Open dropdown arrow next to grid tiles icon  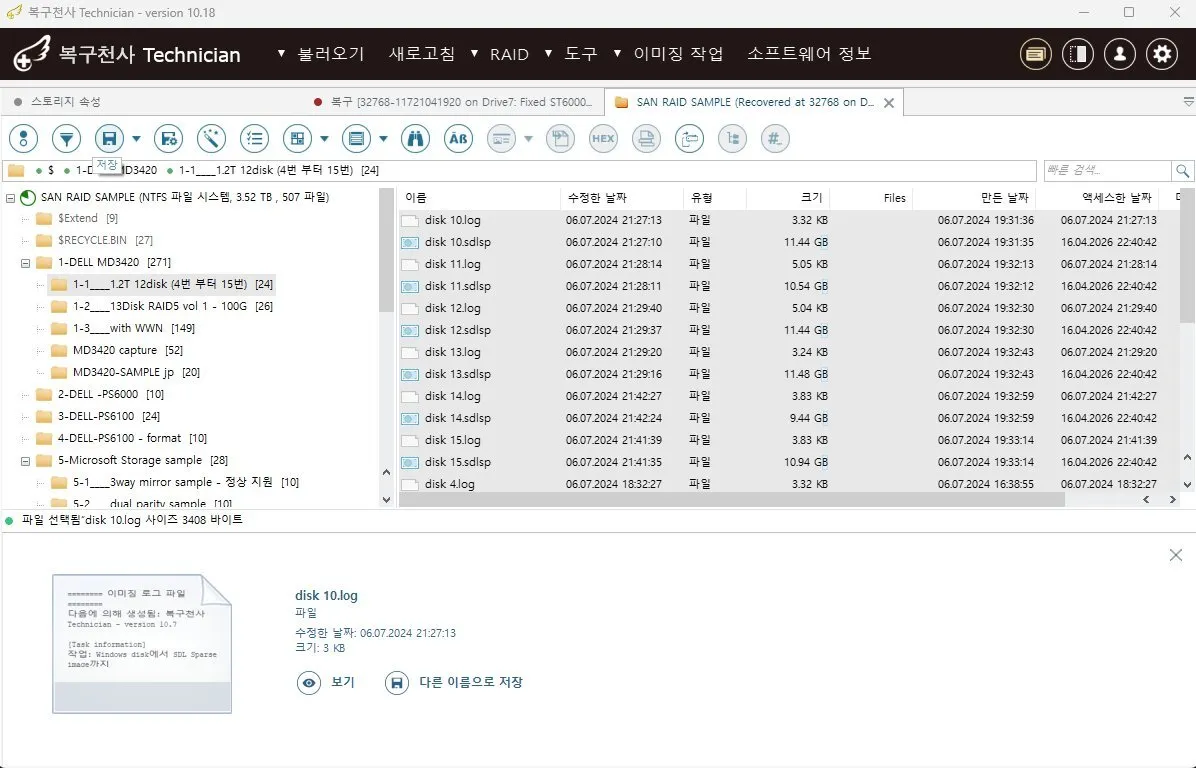point(324,139)
